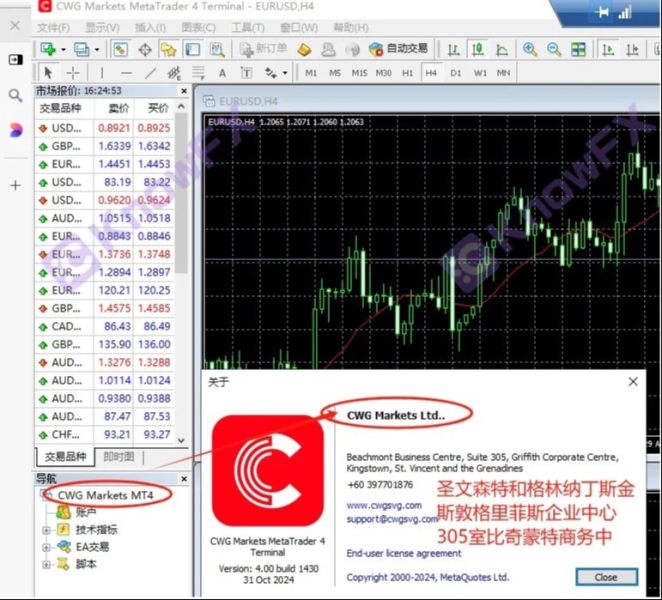Screen dimensions: 662x600
Task: Switch chart to candlesticks icon
Action: coord(478,49)
